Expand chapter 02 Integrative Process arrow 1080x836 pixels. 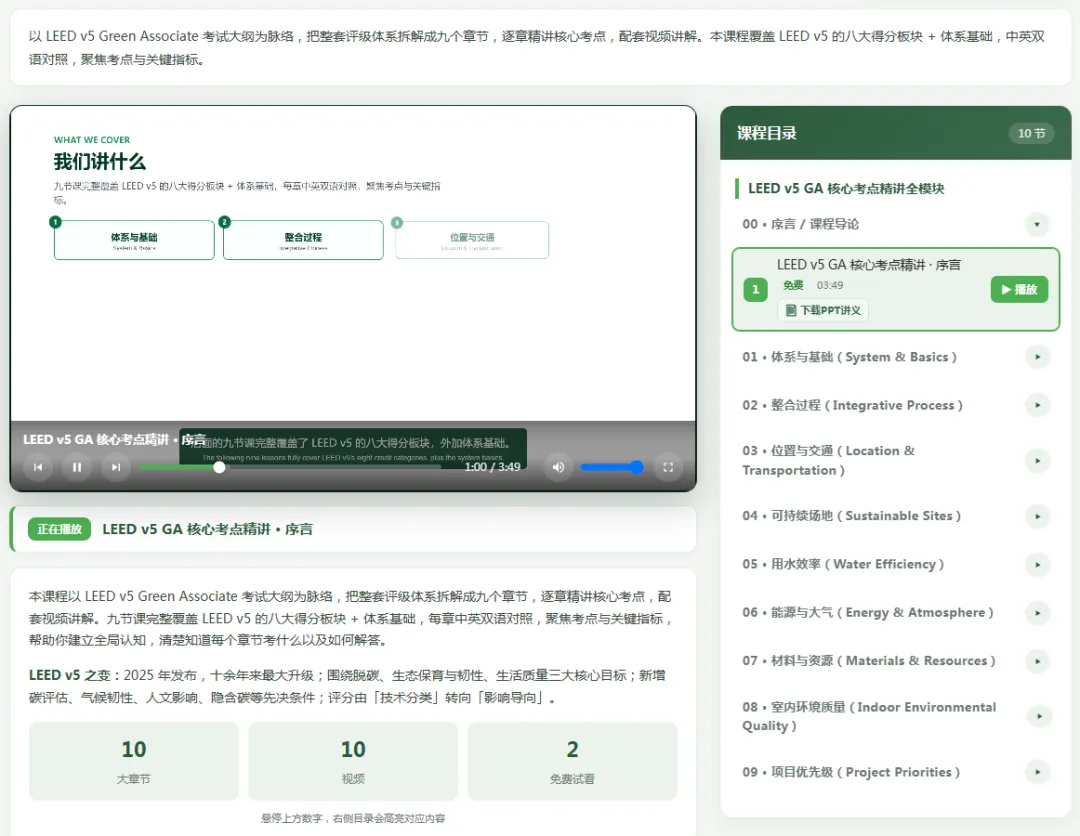pyautogui.click(x=1037, y=405)
